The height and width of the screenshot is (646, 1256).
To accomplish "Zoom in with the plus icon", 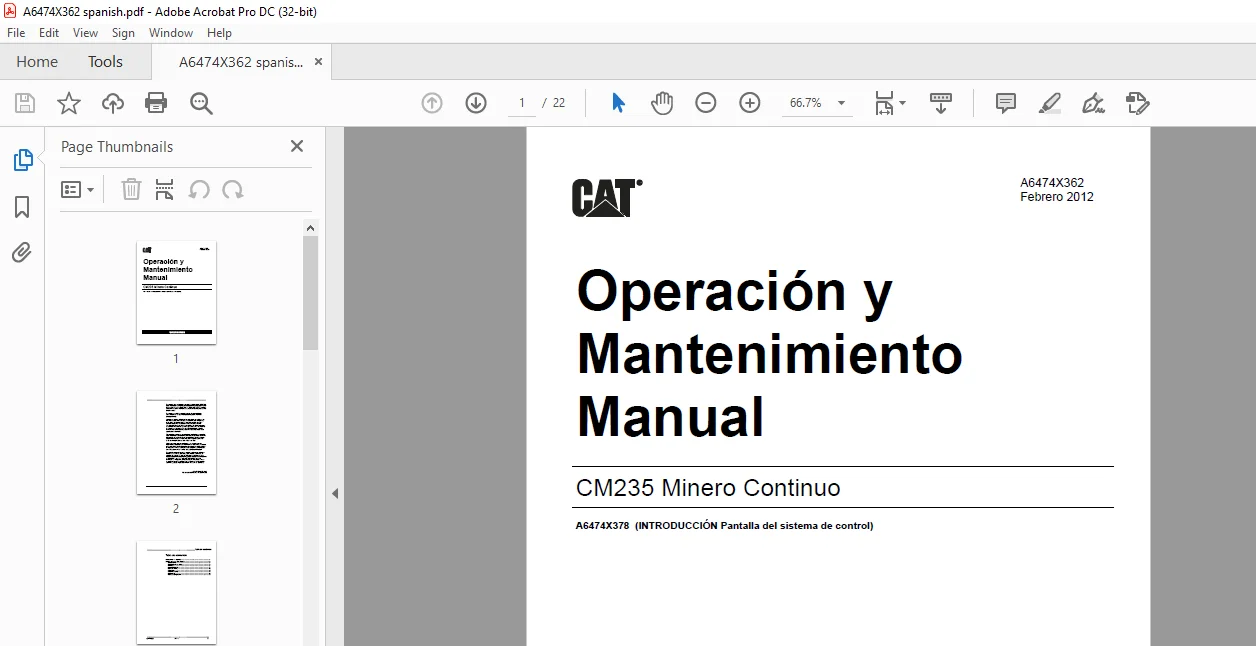I will coord(750,103).
